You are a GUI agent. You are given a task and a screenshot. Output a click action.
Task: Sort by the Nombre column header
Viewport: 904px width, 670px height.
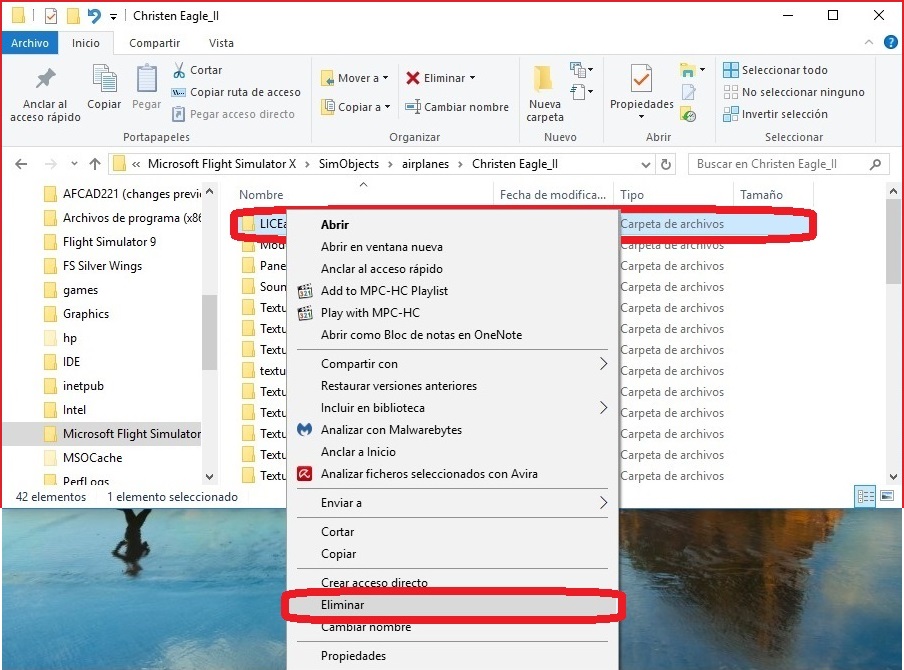point(261,195)
